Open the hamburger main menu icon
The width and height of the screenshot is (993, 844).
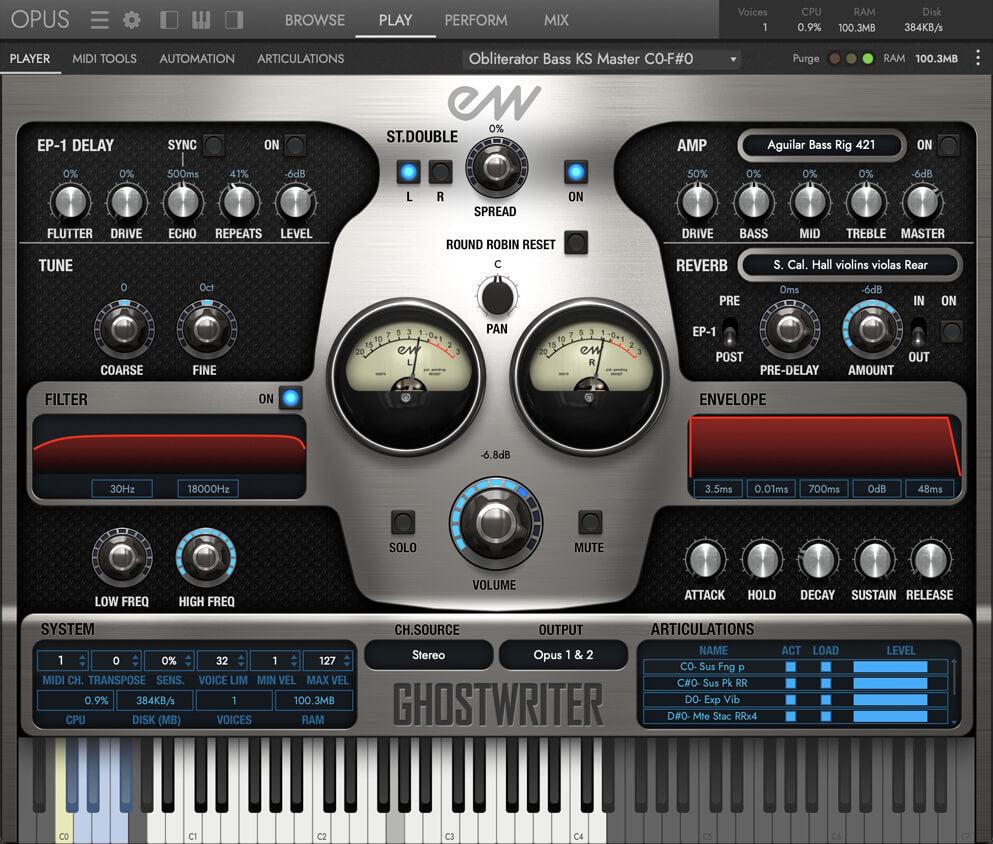[x=100, y=20]
